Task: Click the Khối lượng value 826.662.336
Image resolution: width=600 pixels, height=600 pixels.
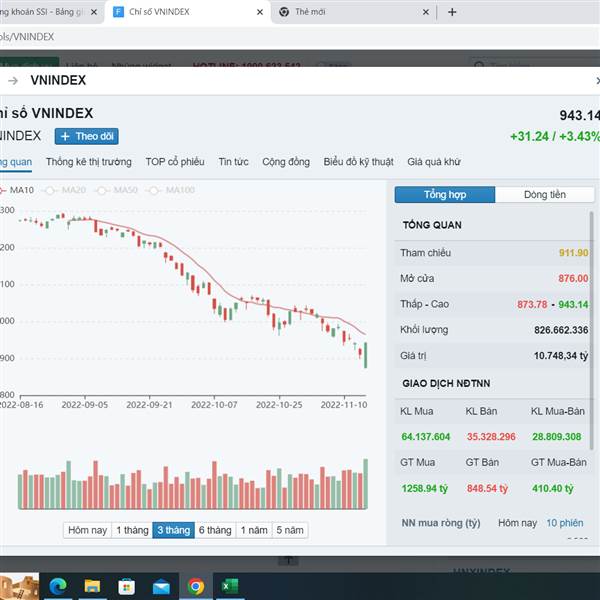Action: (561, 330)
